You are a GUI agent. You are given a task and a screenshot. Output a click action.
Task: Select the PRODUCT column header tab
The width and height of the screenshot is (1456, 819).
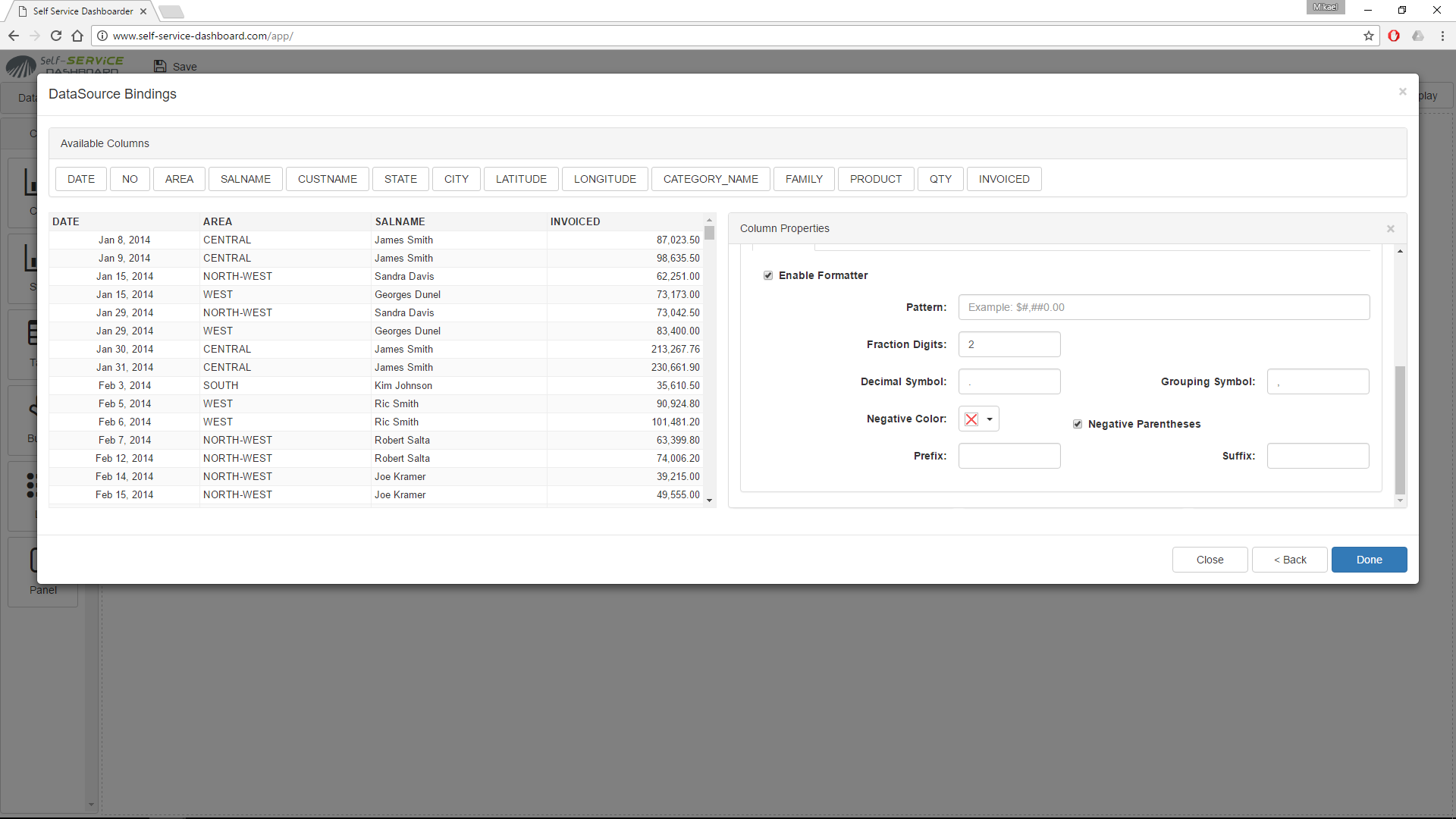(x=876, y=178)
